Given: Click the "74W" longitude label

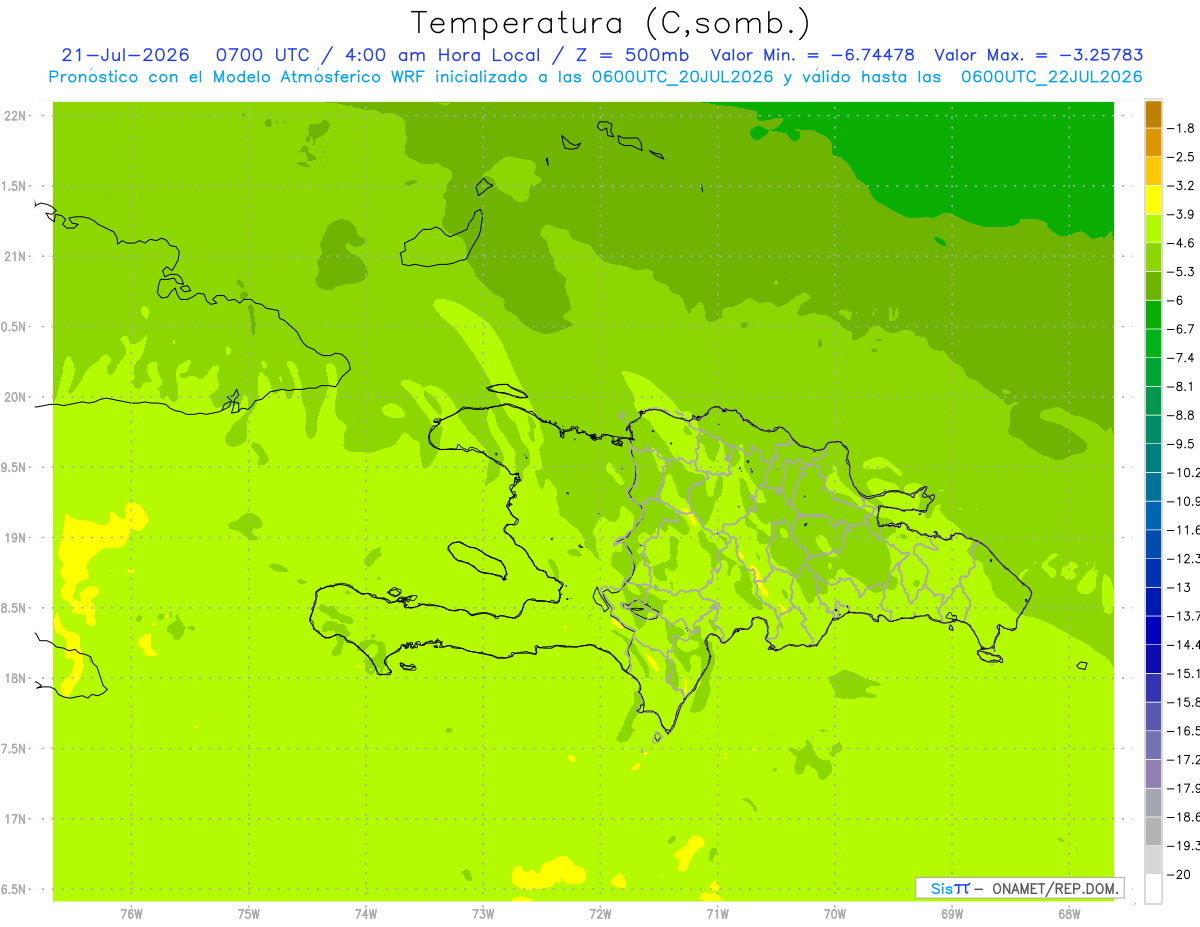Looking at the screenshot, I should pyautogui.click(x=366, y=913).
